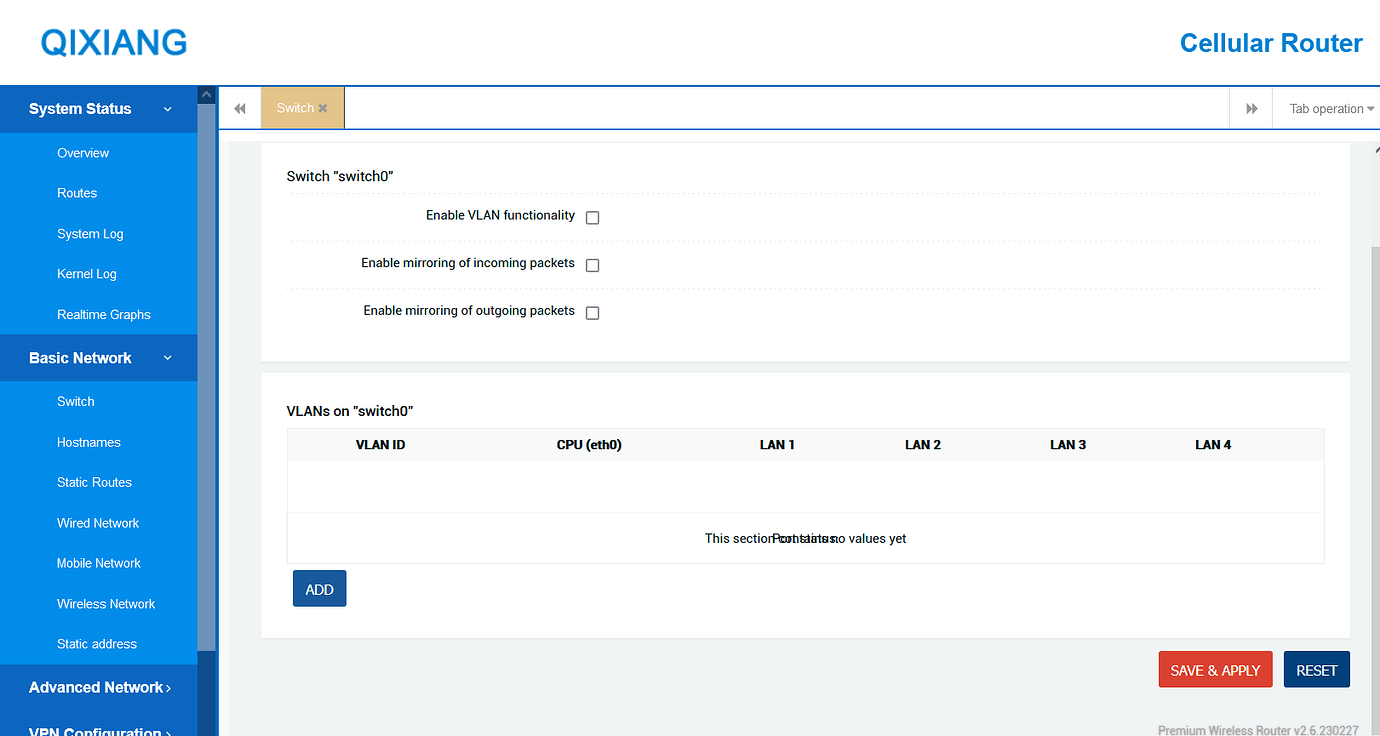Click the RESET button
Image resolution: width=1380 pixels, height=736 pixels.
point(1316,670)
